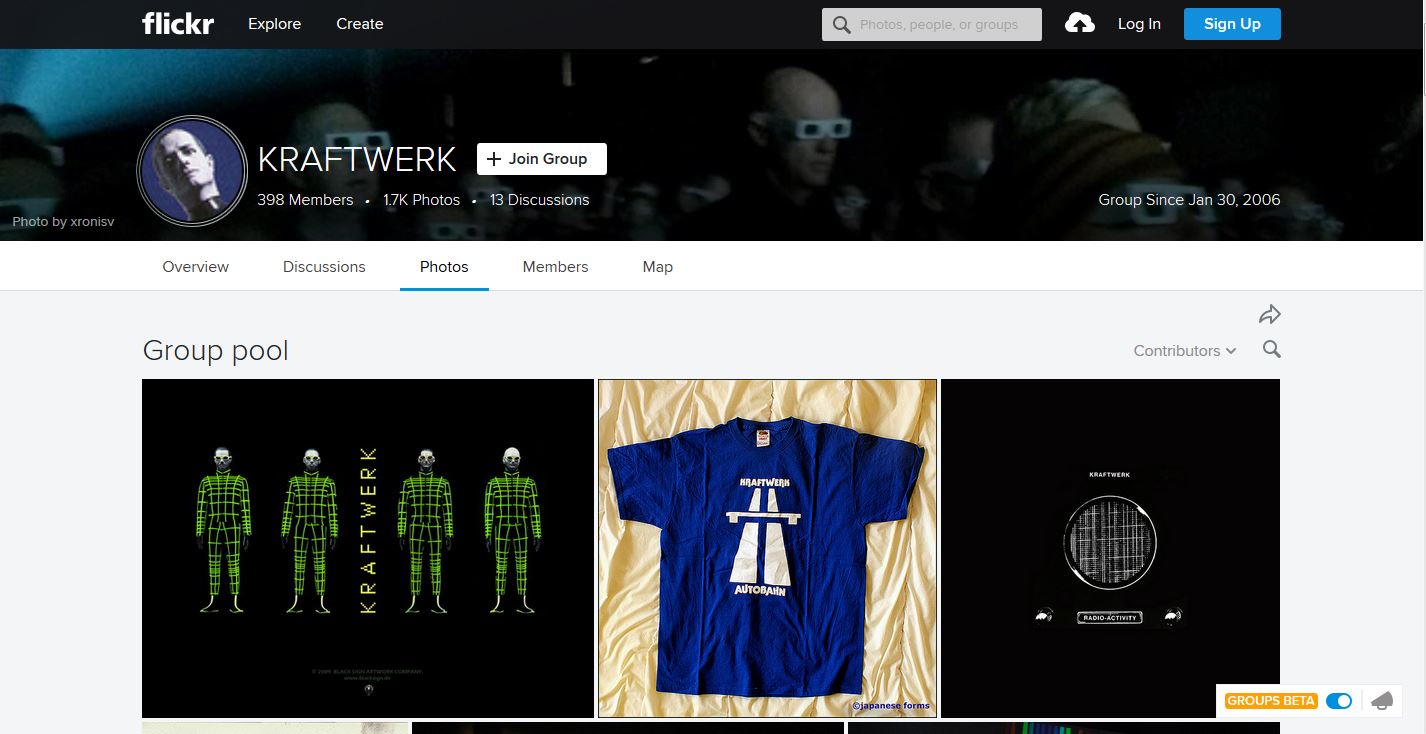Switch to the Overview tab

tap(196, 267)
